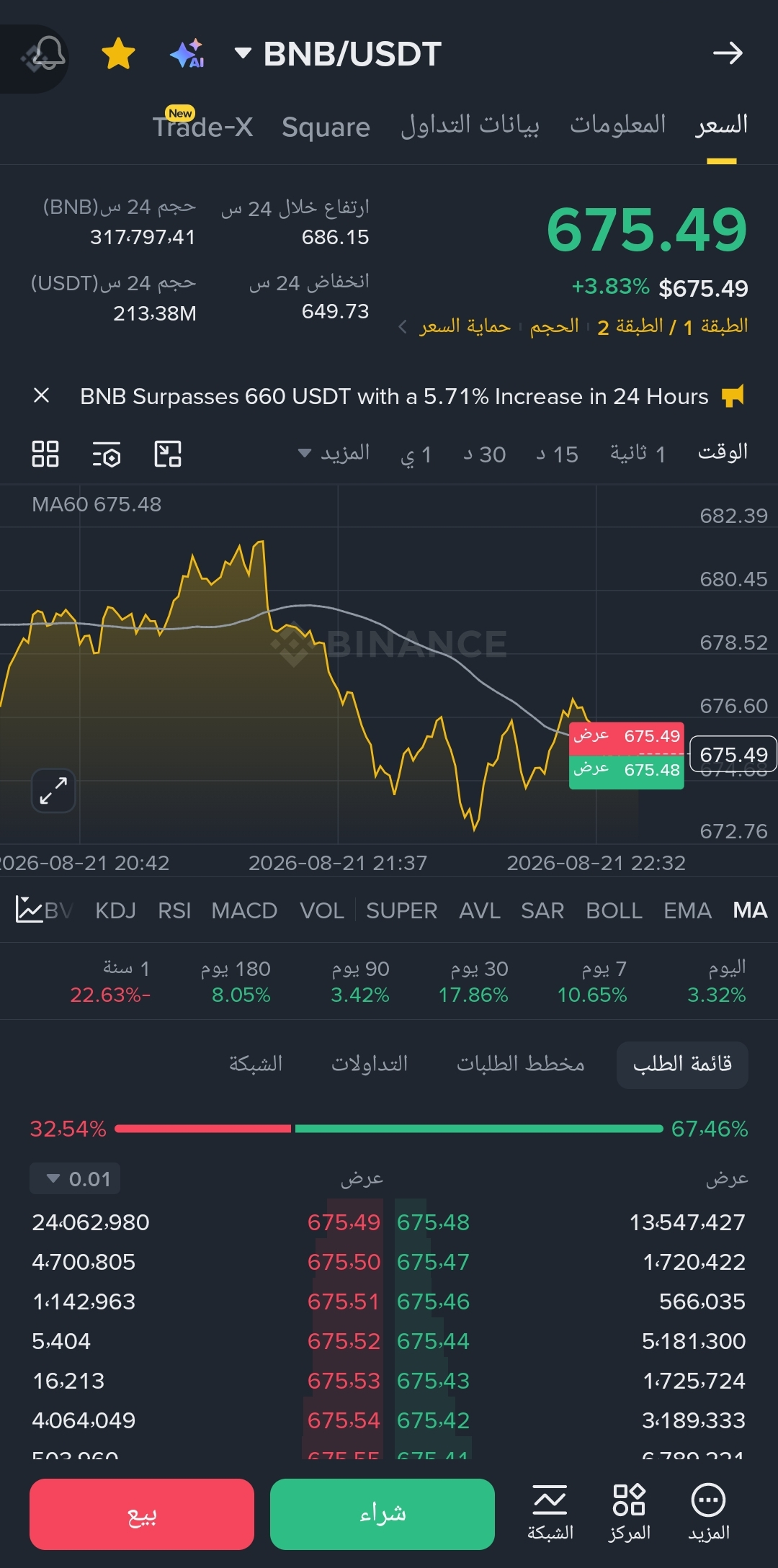Image resolution: width=778 pixels, height=1568 pixels.
Task: Toggle the MACD indicator
Action: [244, 910]
